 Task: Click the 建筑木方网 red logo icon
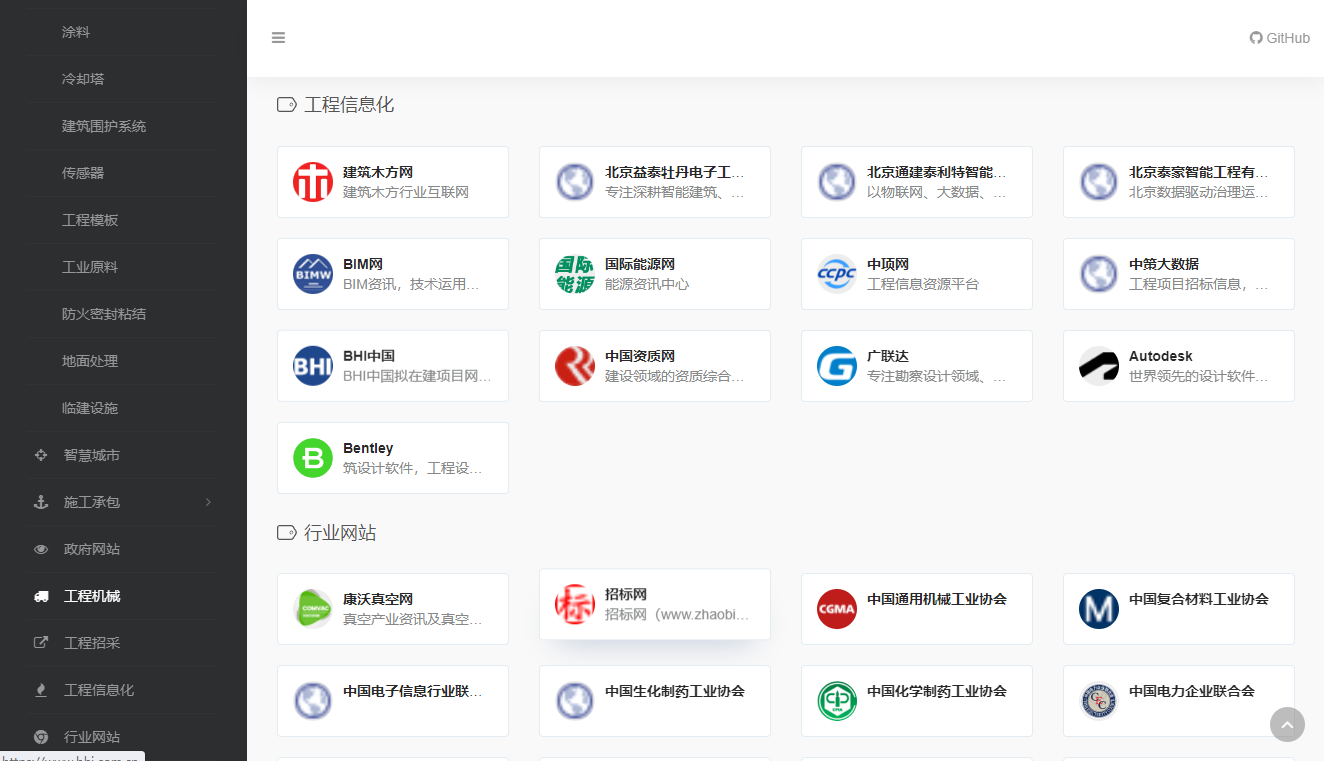point(313,182)
